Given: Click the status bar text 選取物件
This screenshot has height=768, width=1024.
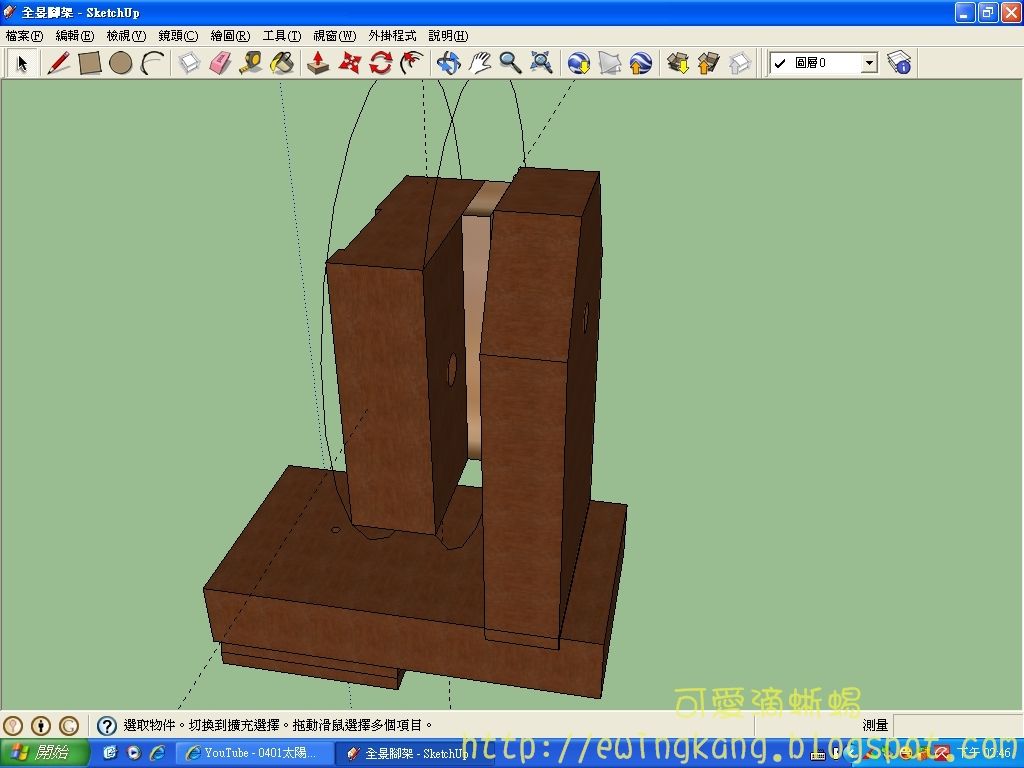Looking at the screenshot, I should click(150, 725).
